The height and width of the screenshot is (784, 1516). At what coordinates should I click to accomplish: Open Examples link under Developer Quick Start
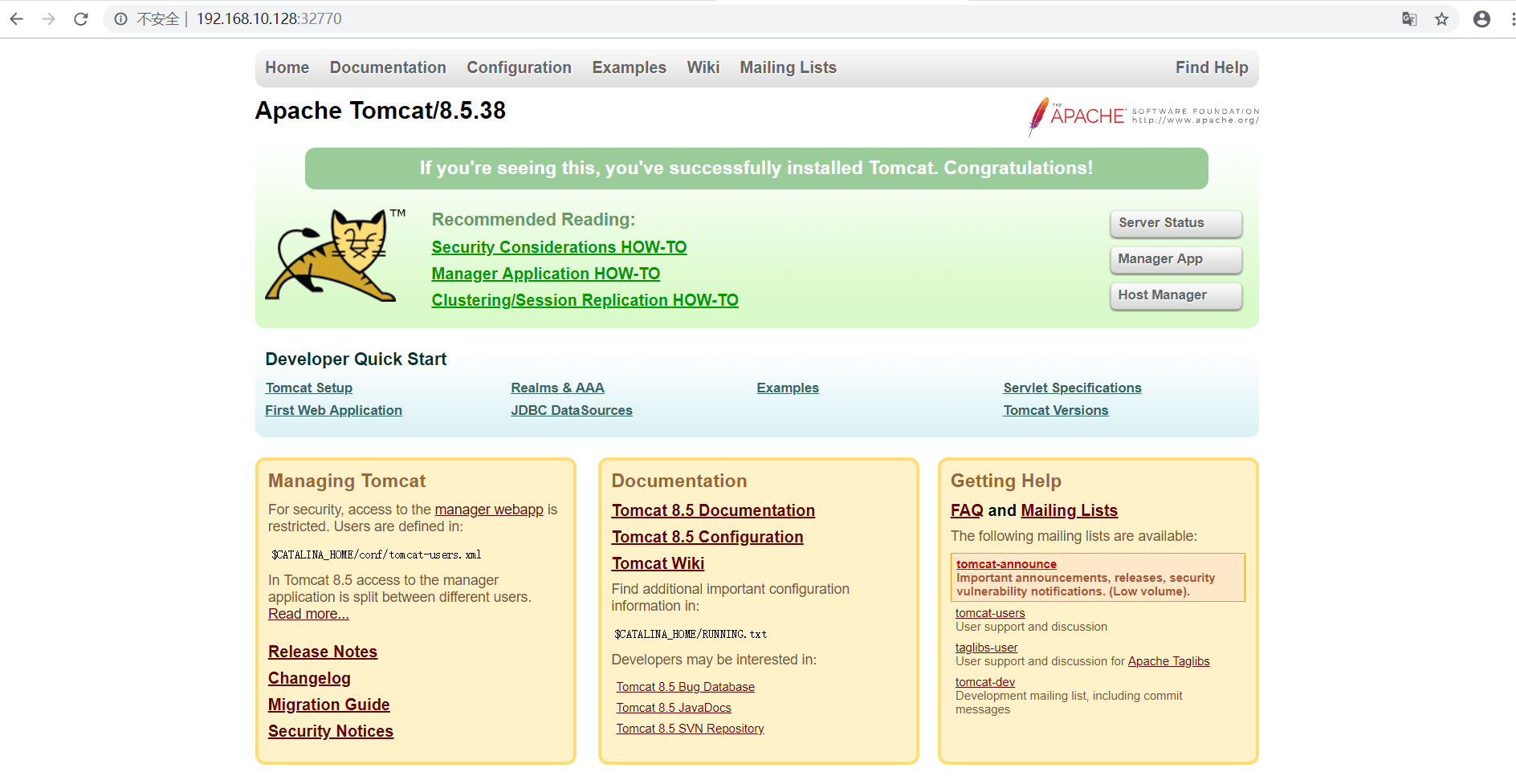pos(788,388)
